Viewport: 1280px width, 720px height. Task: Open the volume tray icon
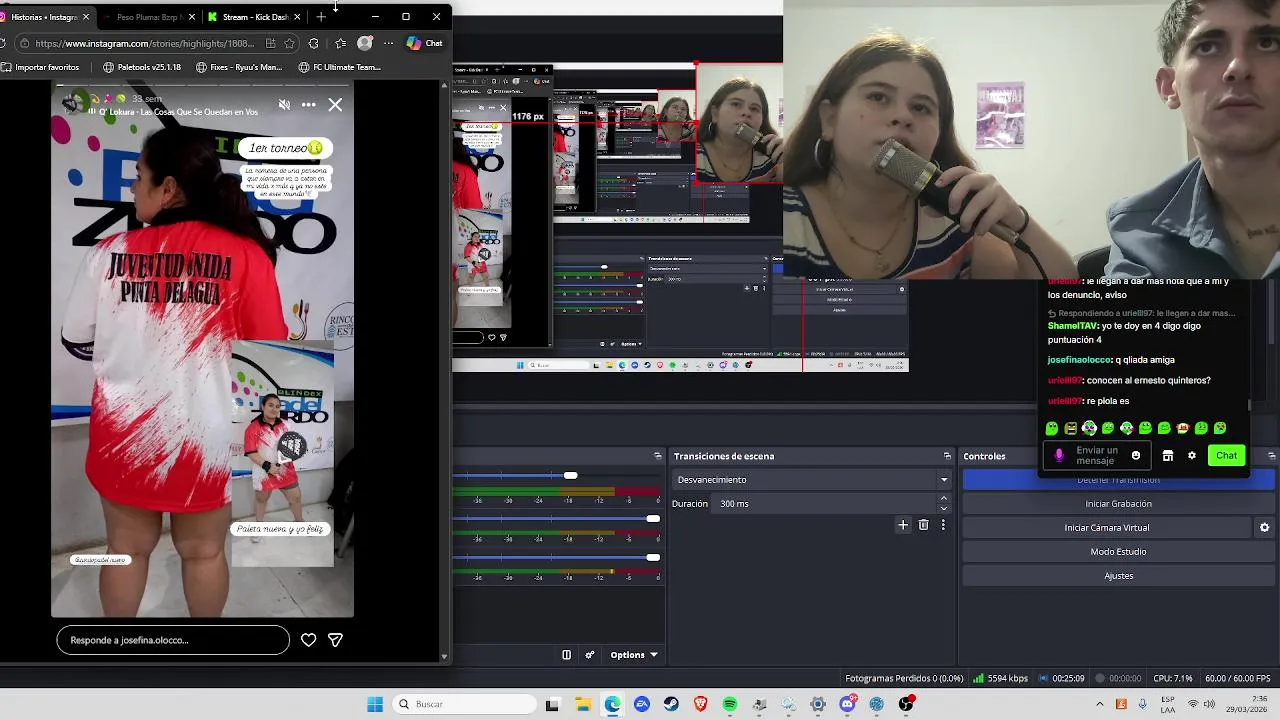(1210, 704)
